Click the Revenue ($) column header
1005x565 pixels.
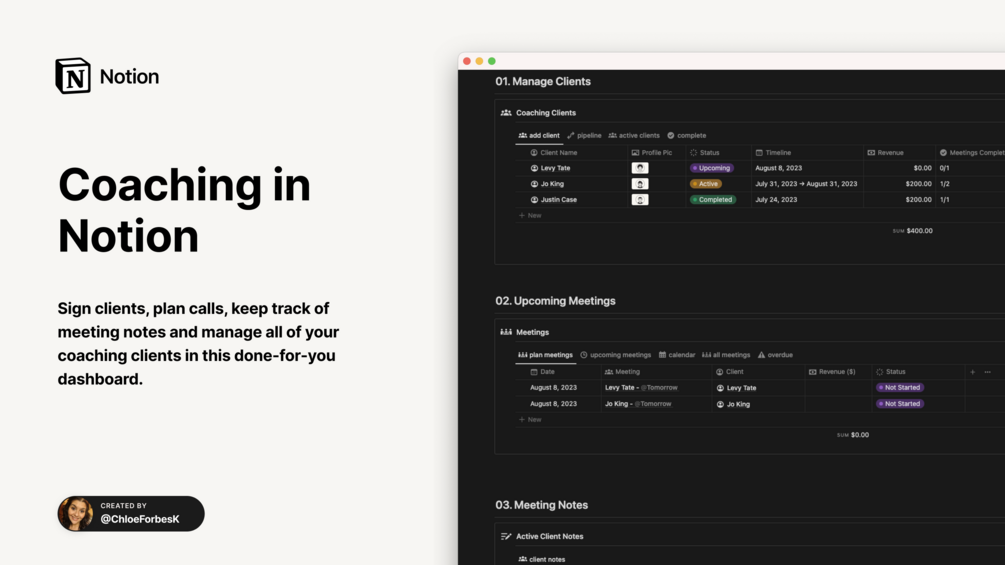832,372
